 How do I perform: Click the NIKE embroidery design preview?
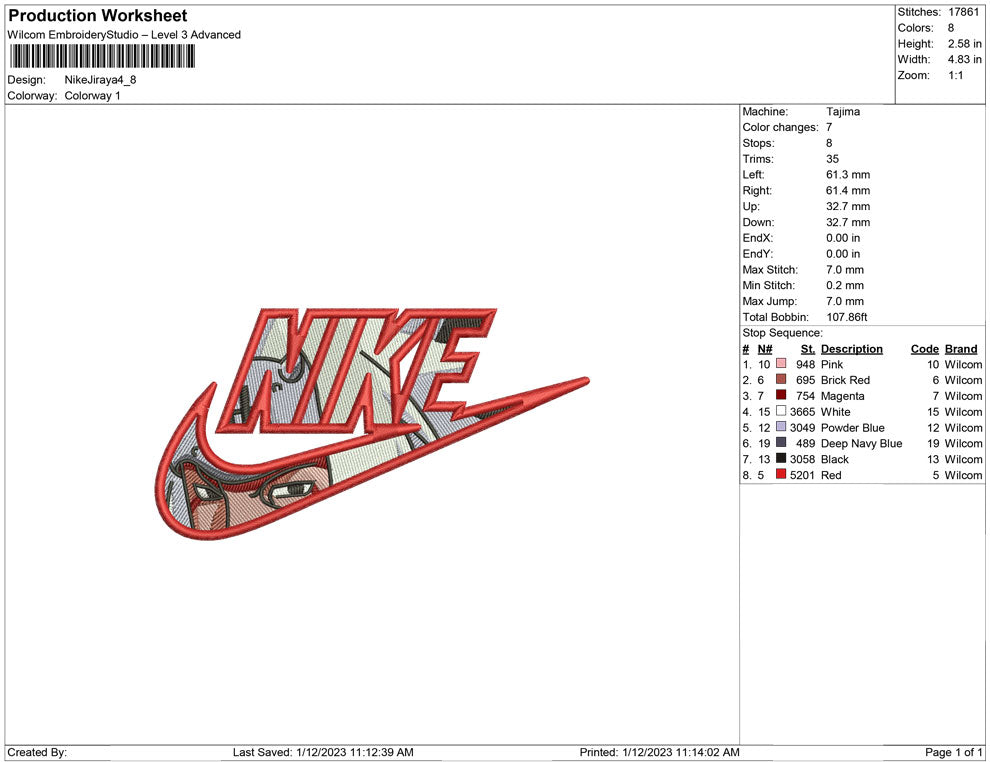click(372, 424)
